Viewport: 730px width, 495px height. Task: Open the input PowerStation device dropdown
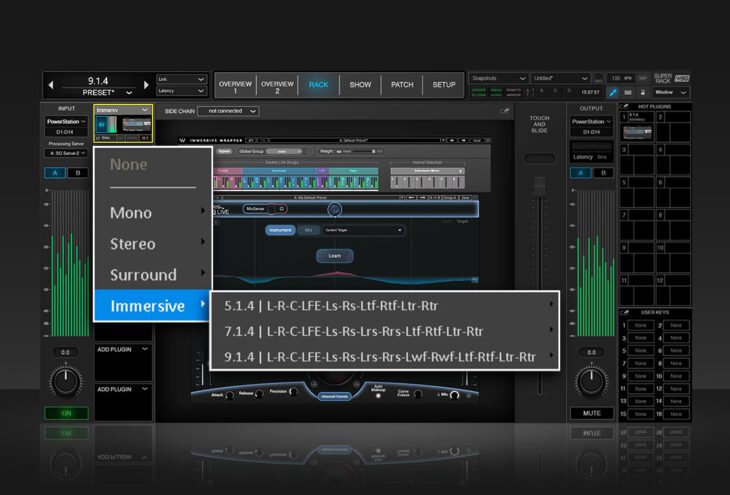point(66,122)
